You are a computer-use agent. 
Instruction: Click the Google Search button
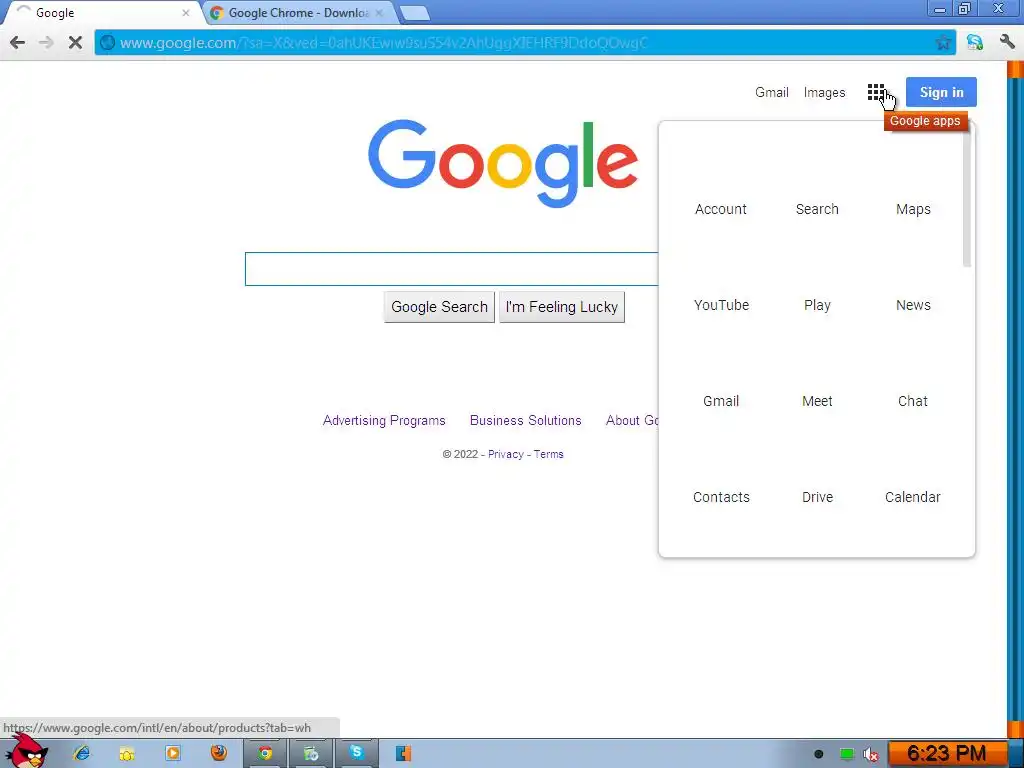pos(440,307)
